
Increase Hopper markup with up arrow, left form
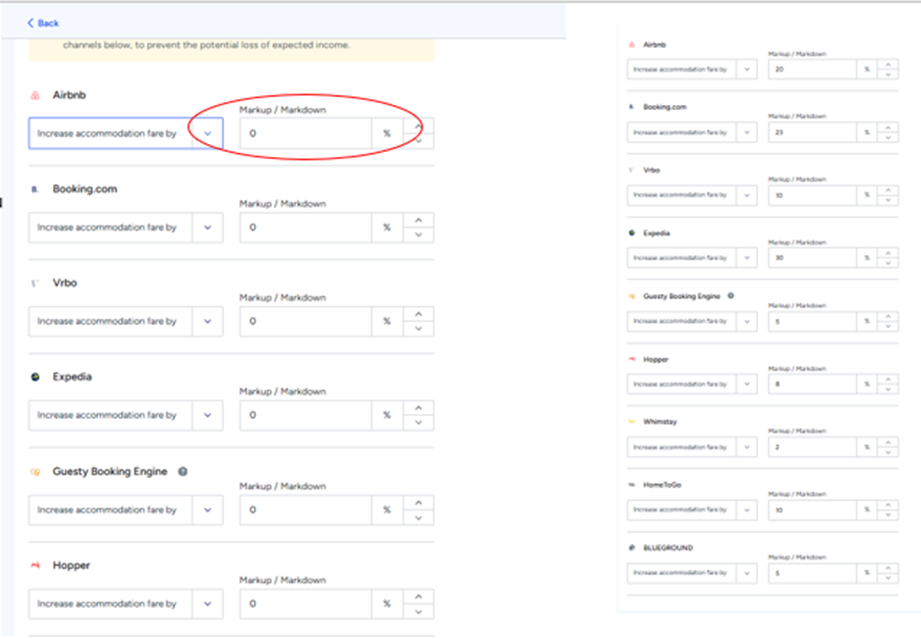coord(418,597)
